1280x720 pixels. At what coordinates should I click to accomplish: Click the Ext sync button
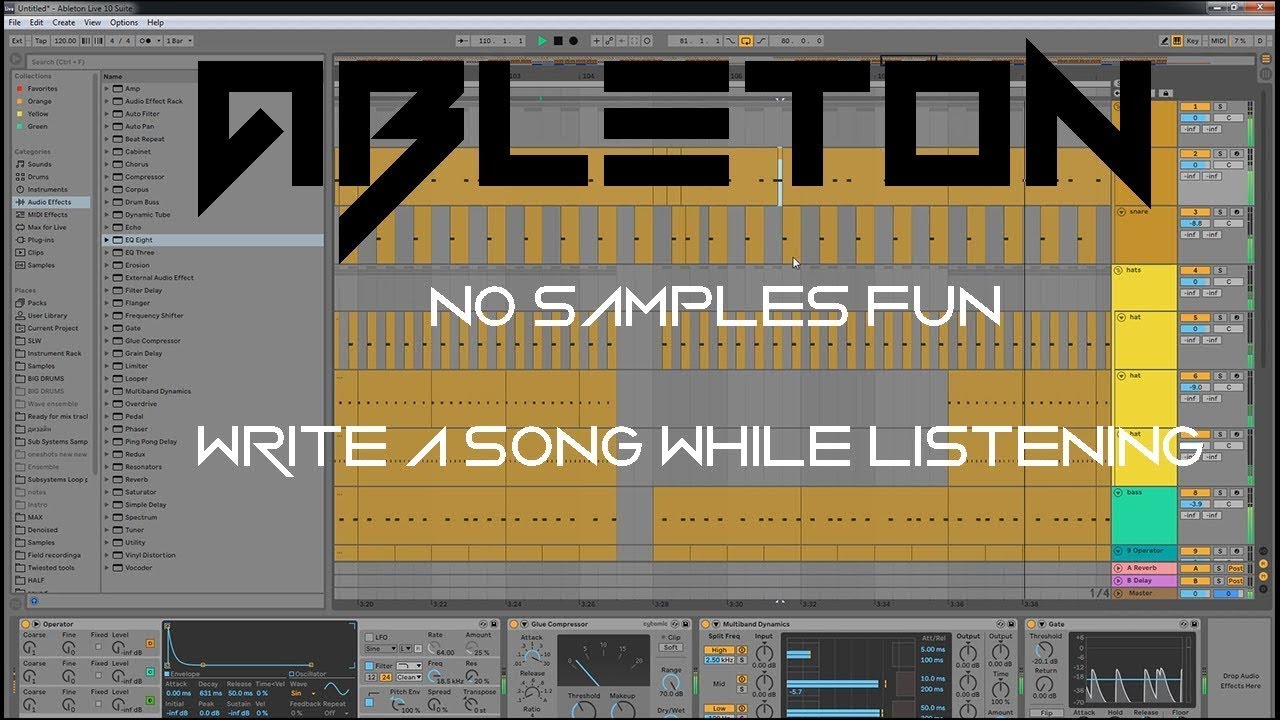coord(17,41)
